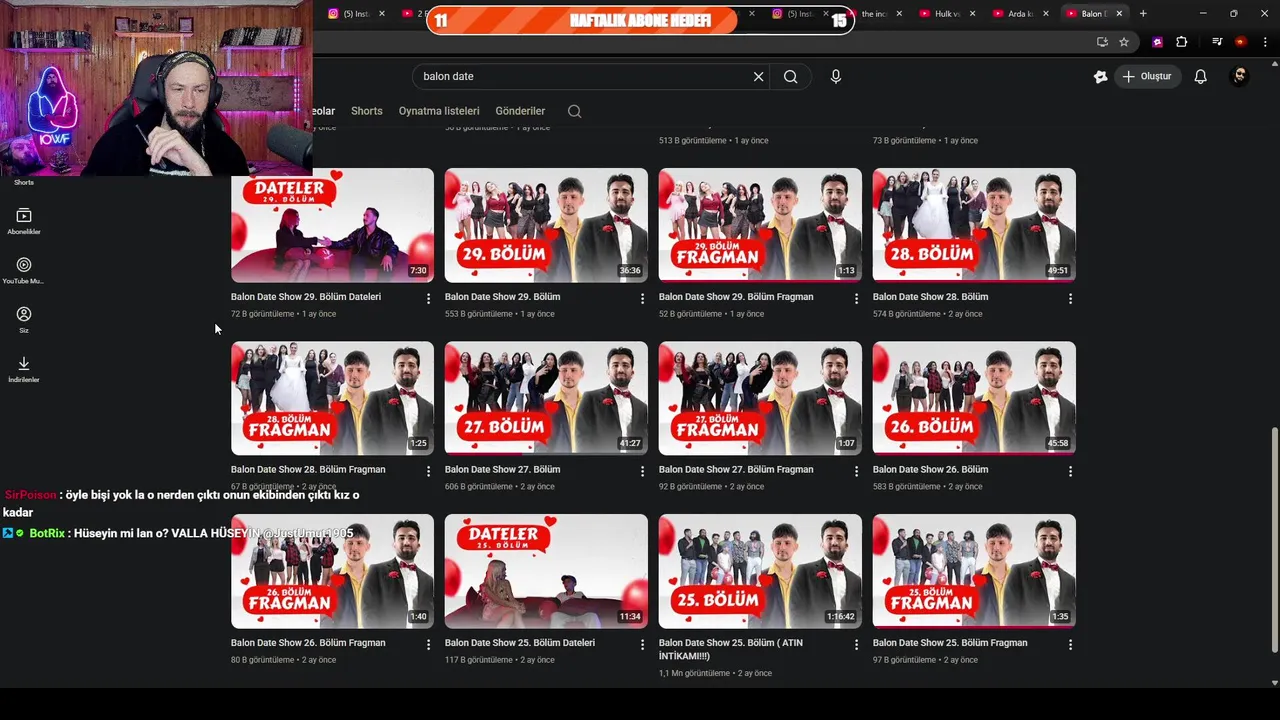1280x720 pixels.
Task: Switch to the 'the inc' browser tab
Action: [874, 14]
